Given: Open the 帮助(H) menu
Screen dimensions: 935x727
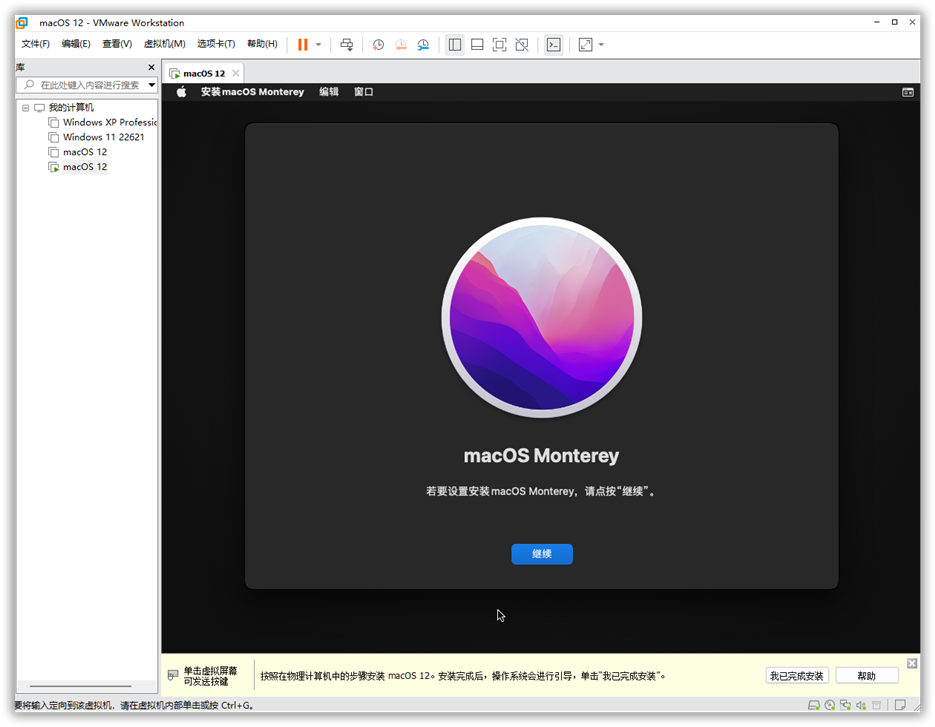Looking at the screenshot, I should [x=262, y=44].
